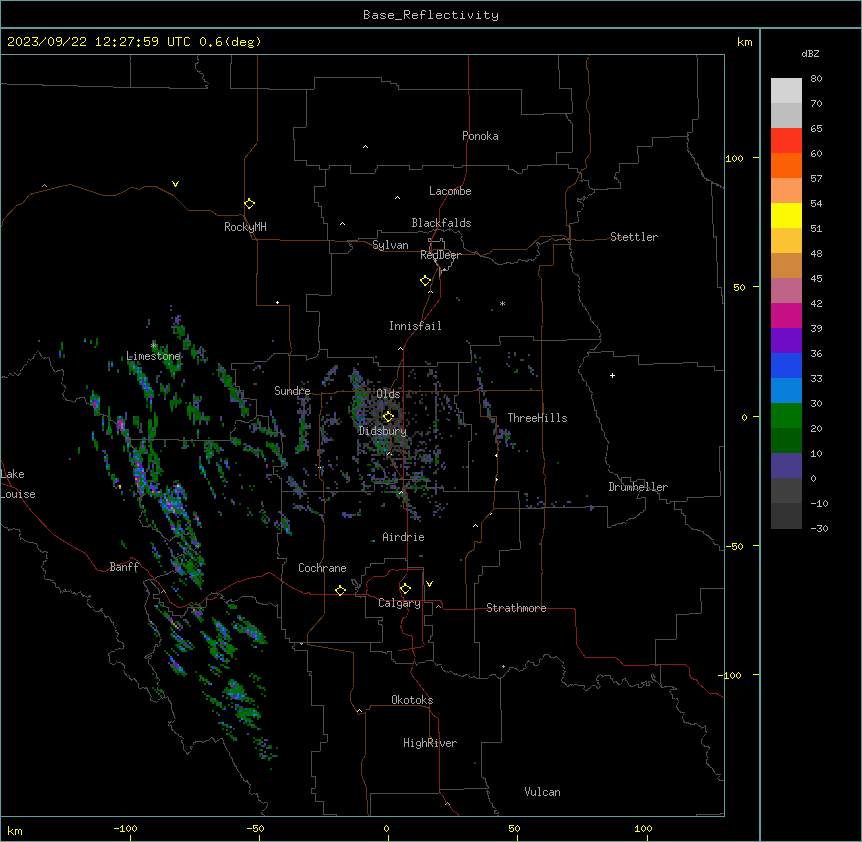
Task: Click the Vulcan town label
Action: tap(542, 792)
